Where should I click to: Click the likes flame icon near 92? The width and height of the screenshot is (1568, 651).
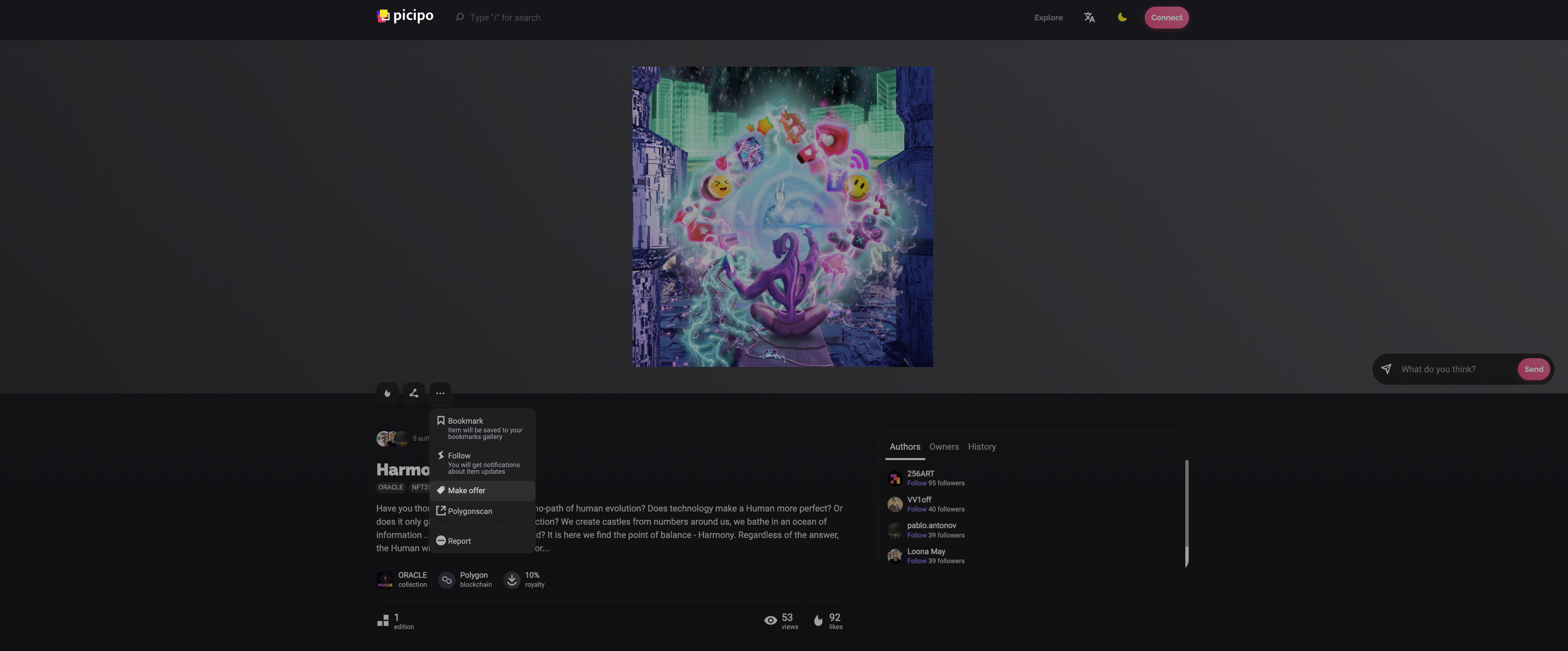pos(818,621)
